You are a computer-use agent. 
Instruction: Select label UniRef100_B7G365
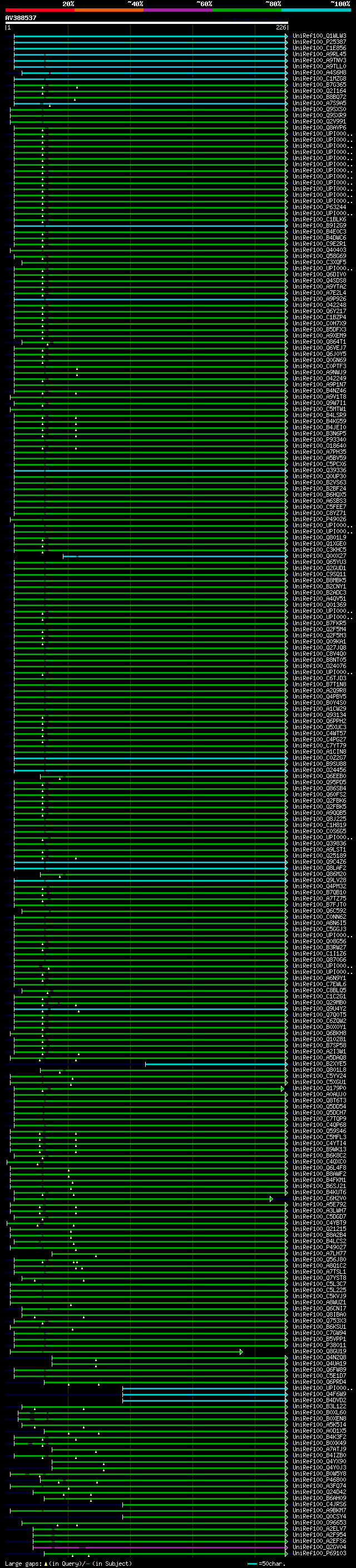coord(319,85)
